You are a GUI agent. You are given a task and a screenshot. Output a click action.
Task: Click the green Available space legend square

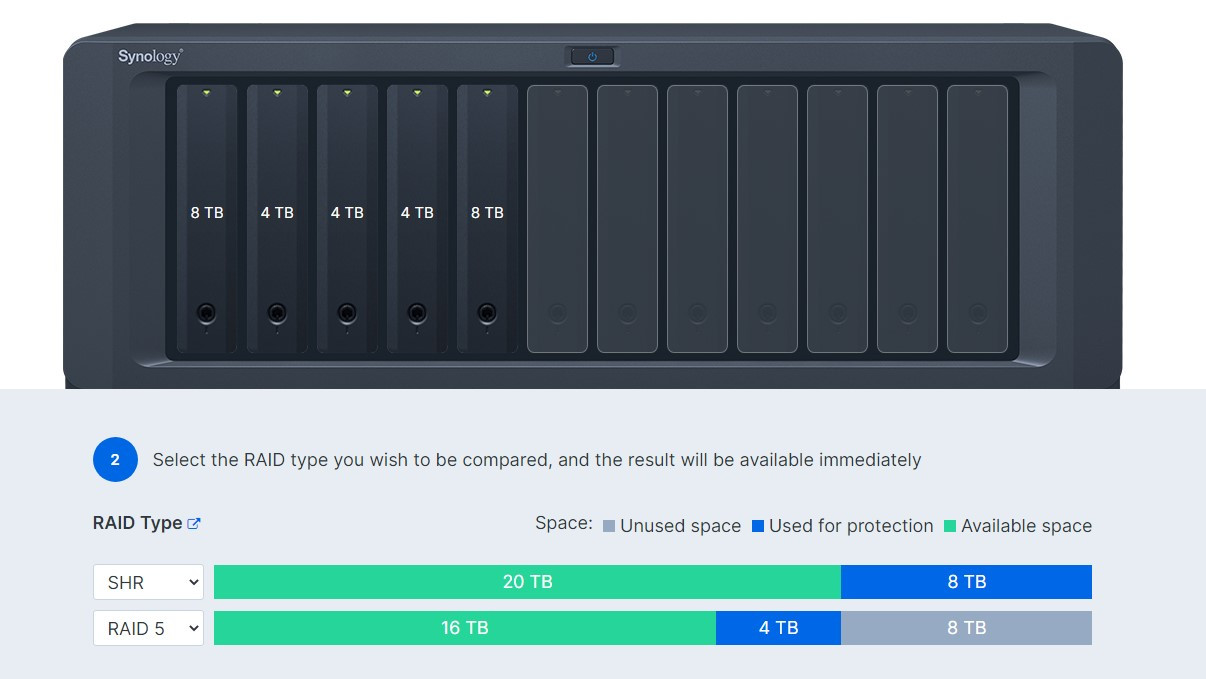950,526
